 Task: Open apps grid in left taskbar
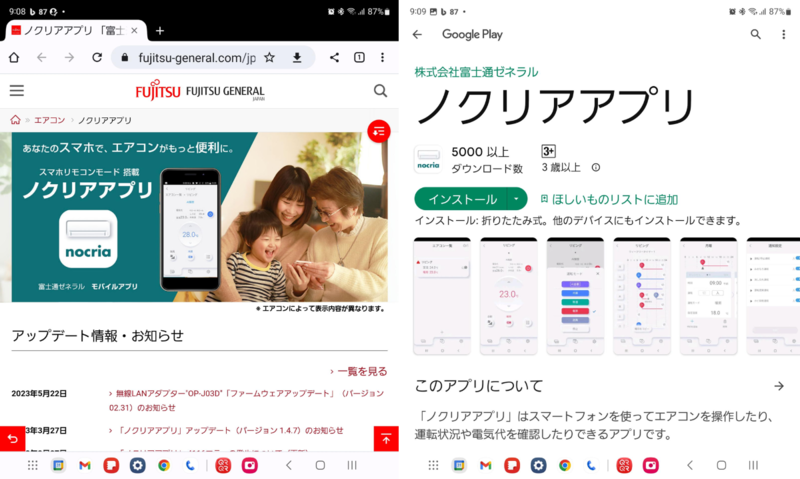pos(33,465)
